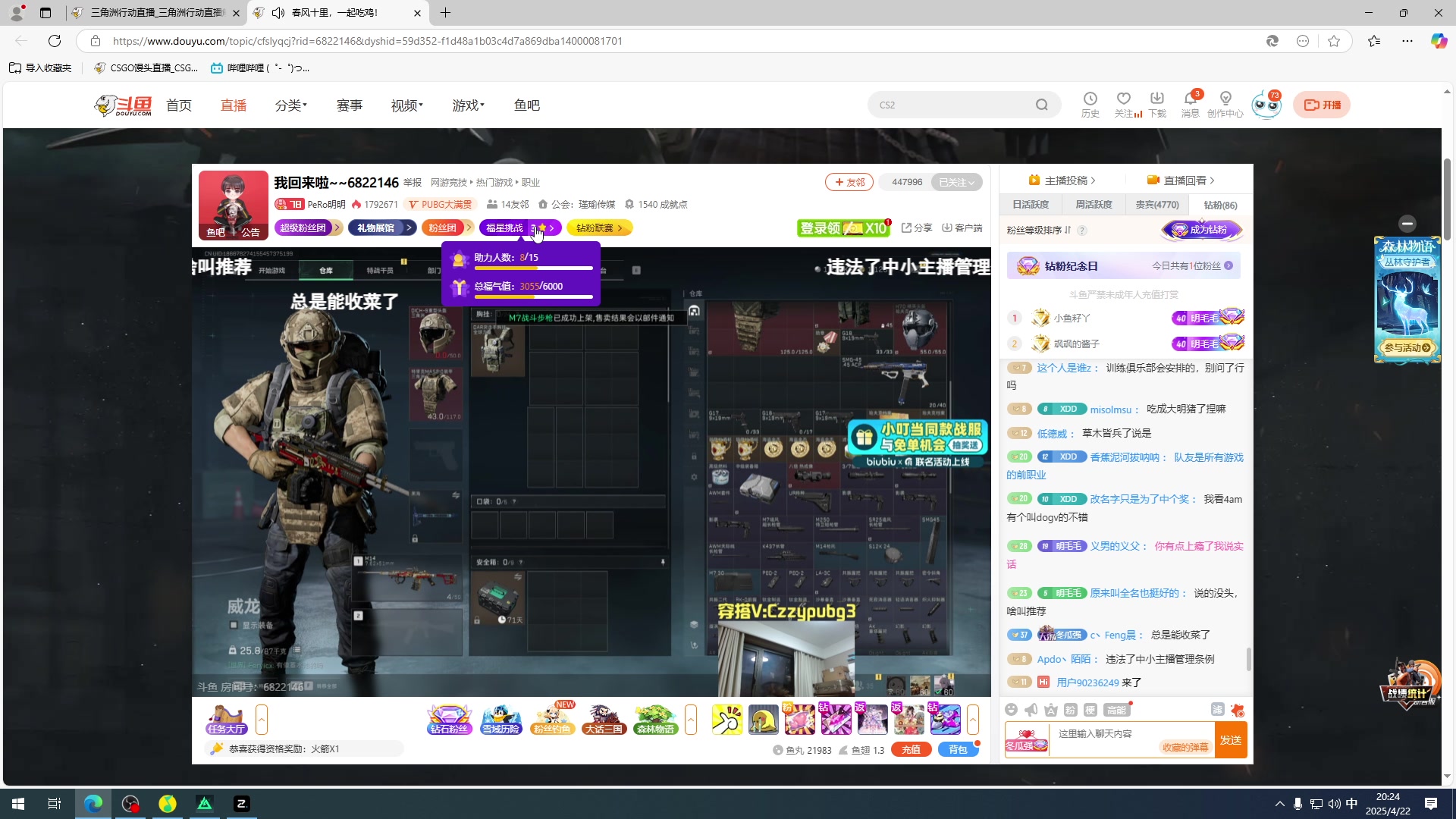Switch to 周活跃度 tab
Image resolution: width=1456 pixels, height=819 pixels.
(x=1093, y=205)
